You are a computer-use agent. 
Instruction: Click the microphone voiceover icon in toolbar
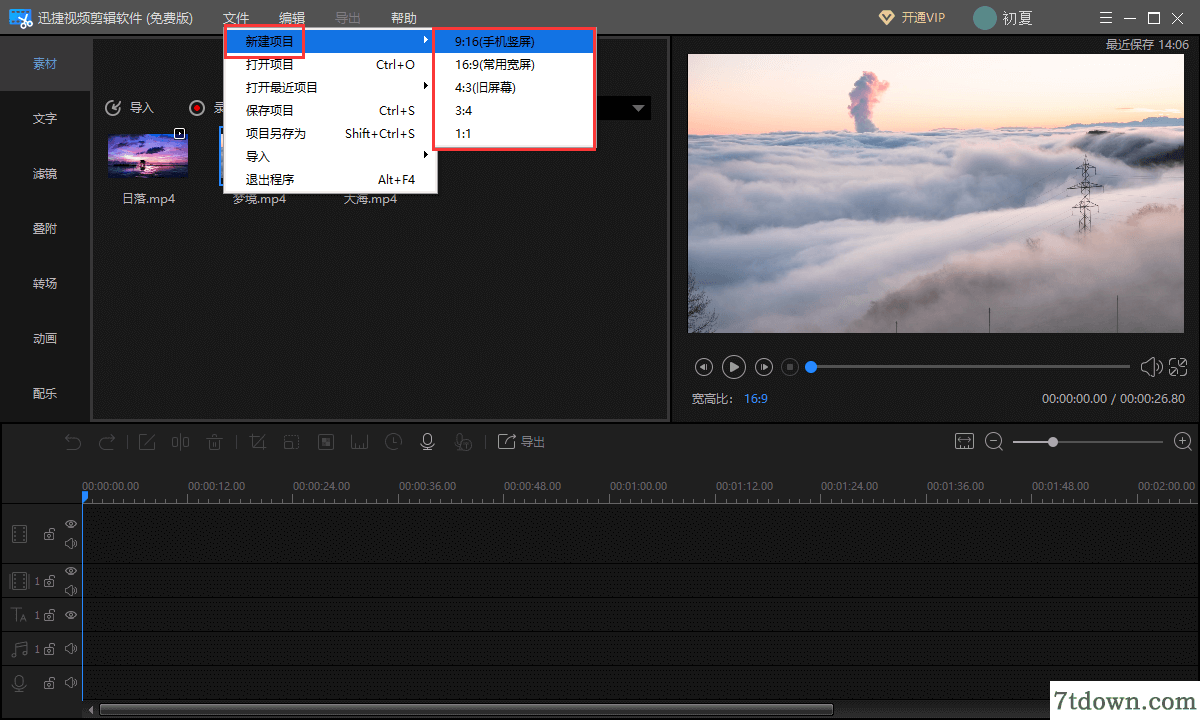(x=428, y=442)
